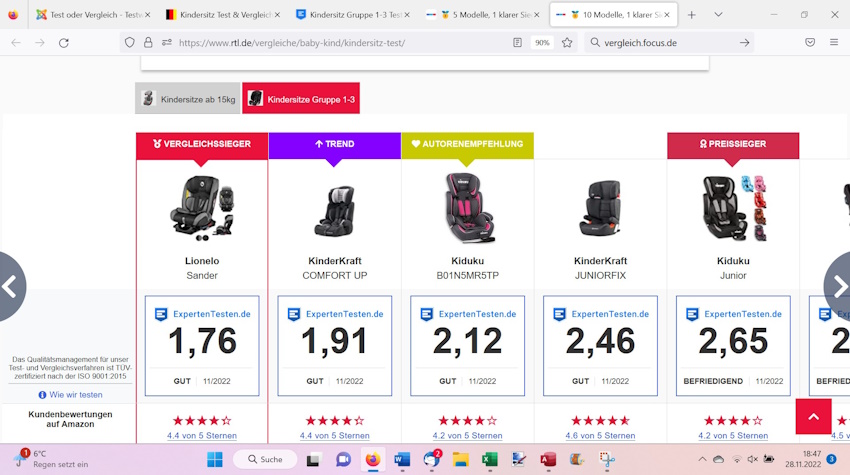Reset the 90% zoom level
The height and width of the screenshot is (475, 850).
tap(542, 42)
